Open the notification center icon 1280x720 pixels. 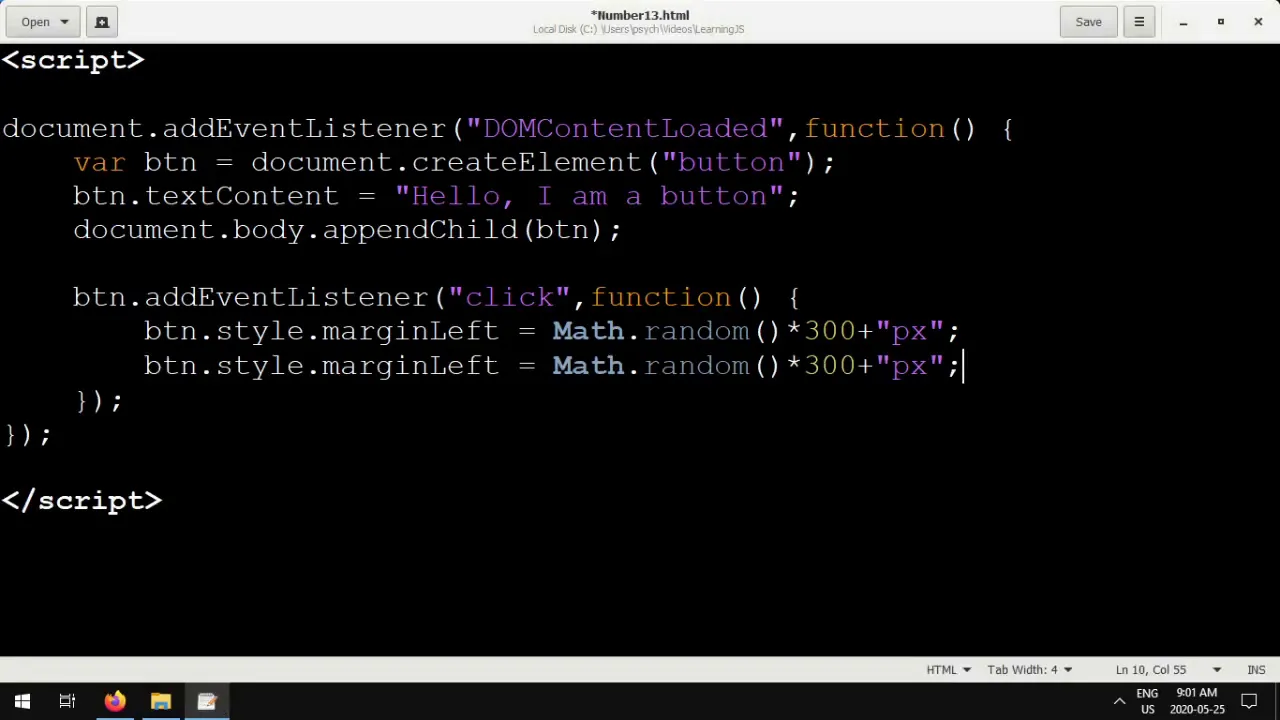1249,701
